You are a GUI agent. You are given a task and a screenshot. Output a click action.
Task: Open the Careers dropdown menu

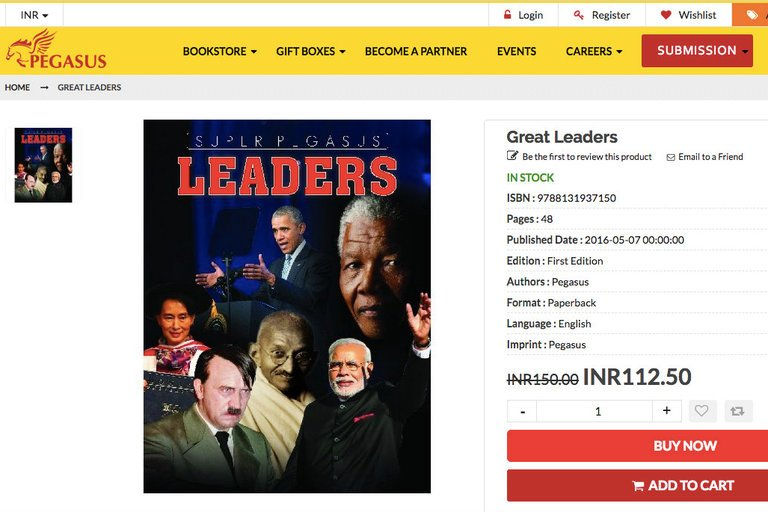[x=594, y=51]
